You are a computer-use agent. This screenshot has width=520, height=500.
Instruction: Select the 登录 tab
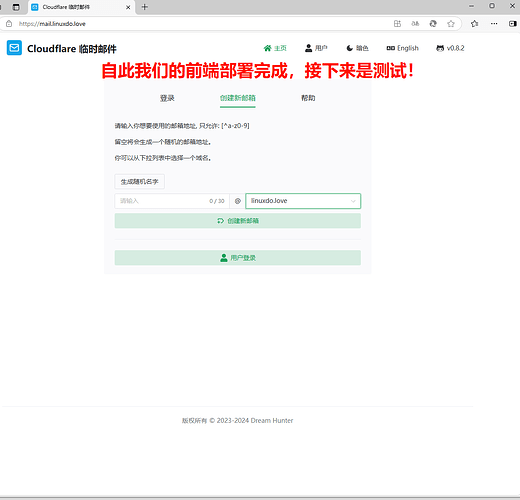click(167, 98)
